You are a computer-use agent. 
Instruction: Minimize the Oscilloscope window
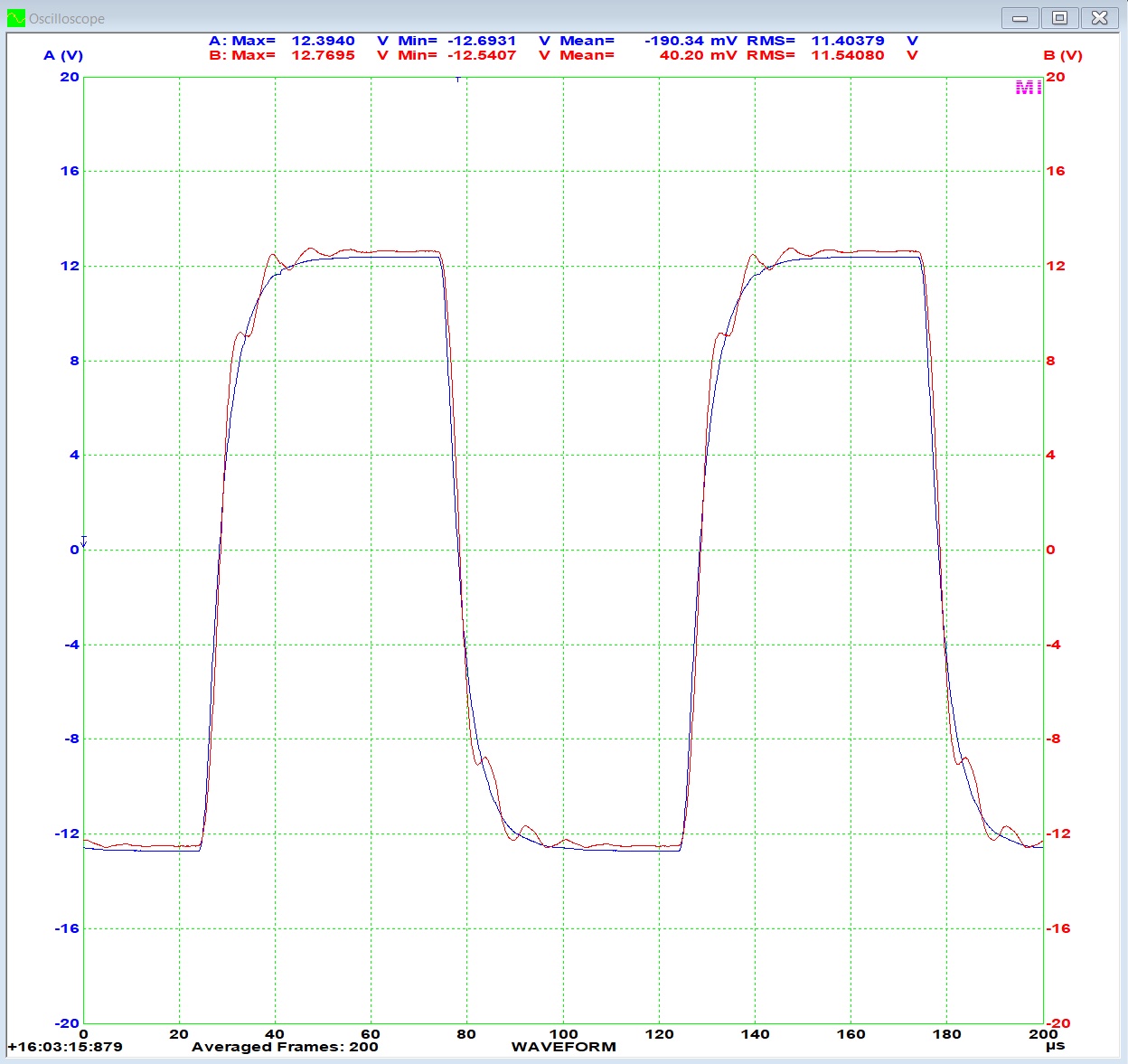pos(1020,17)
